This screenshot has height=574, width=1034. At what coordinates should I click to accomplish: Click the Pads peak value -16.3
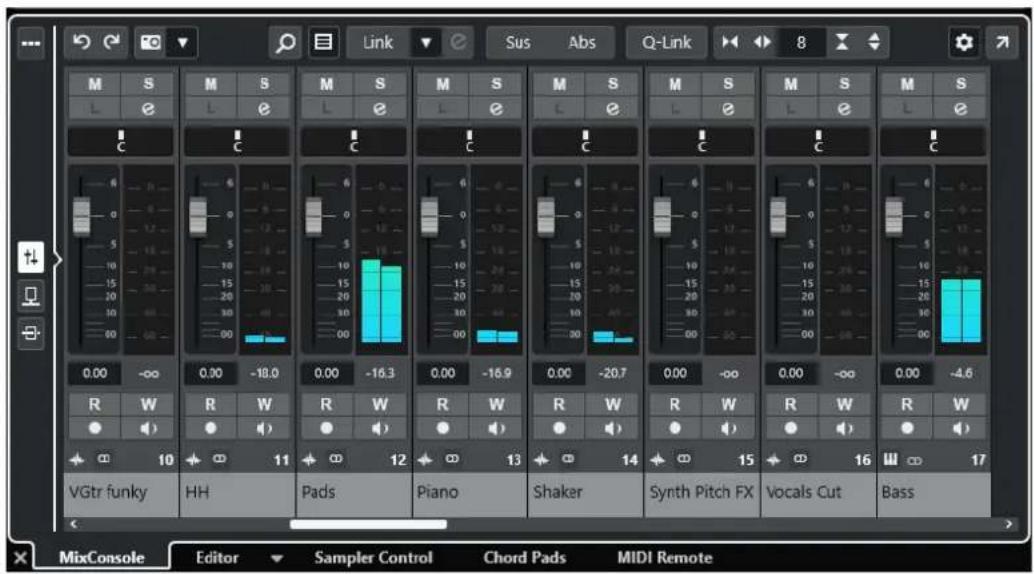point(380,373)
